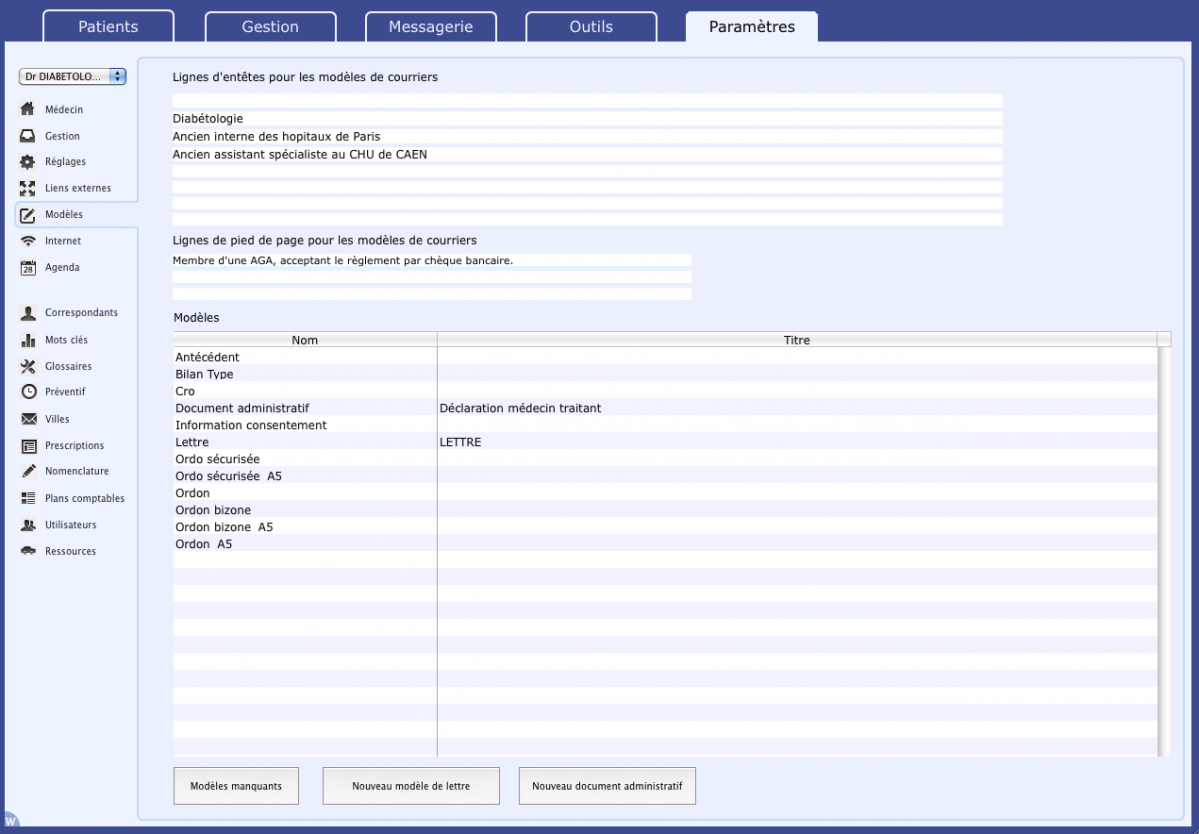Click the W badge in bottom corner
The width and height of the screenshot is (1199, 834).
coord(10,821)
